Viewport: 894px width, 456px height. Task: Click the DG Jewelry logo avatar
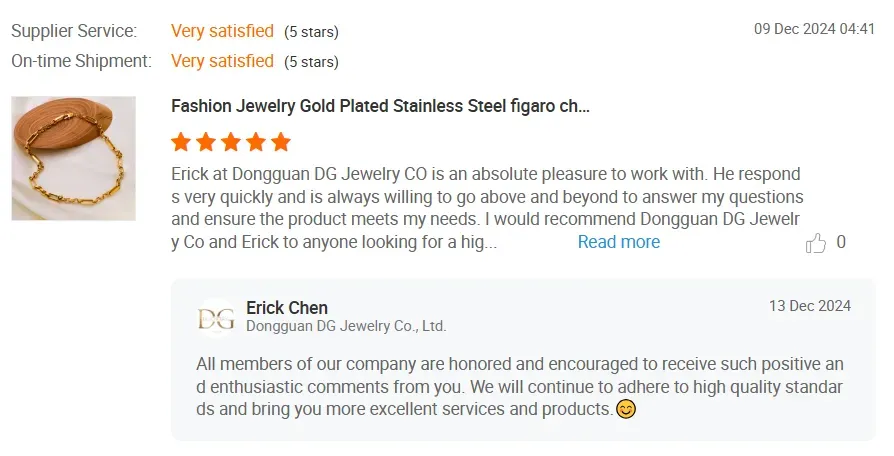click(x=216, y=318)
